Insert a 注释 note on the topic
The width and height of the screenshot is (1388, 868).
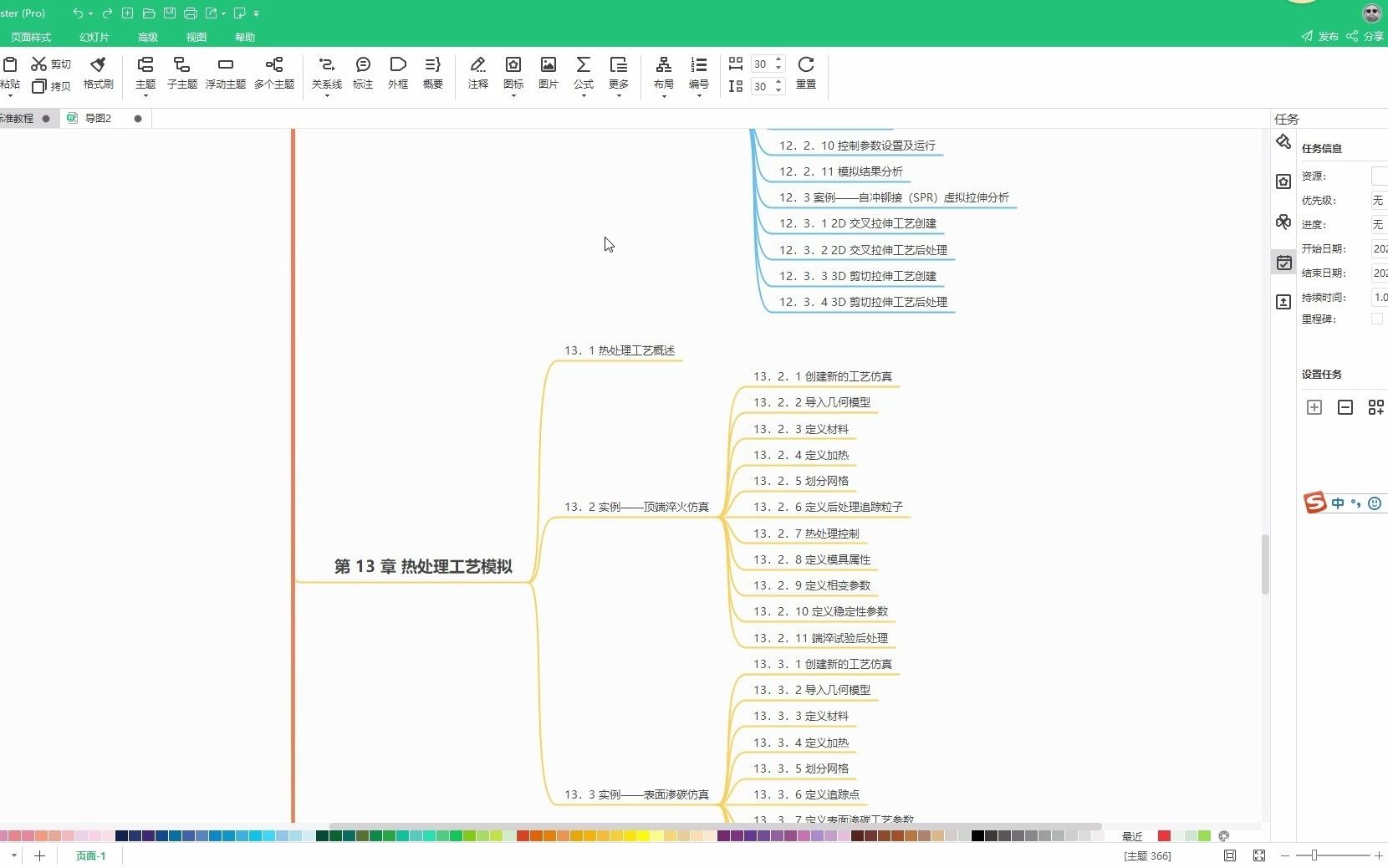(477, 74)
